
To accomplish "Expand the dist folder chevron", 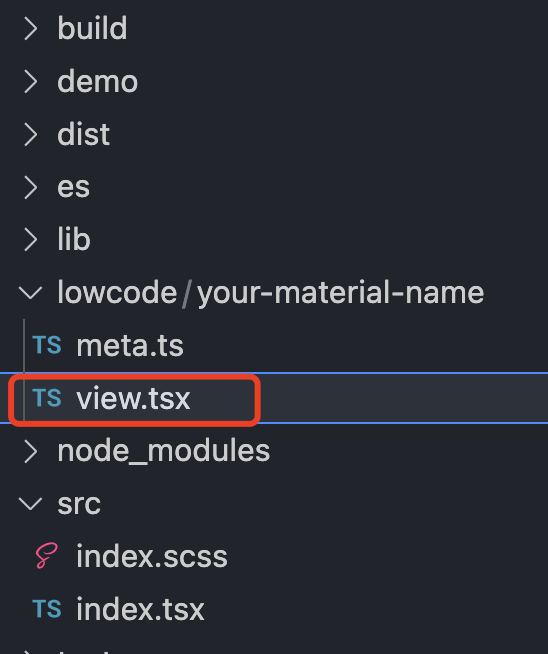I will (x=30, y=134).
